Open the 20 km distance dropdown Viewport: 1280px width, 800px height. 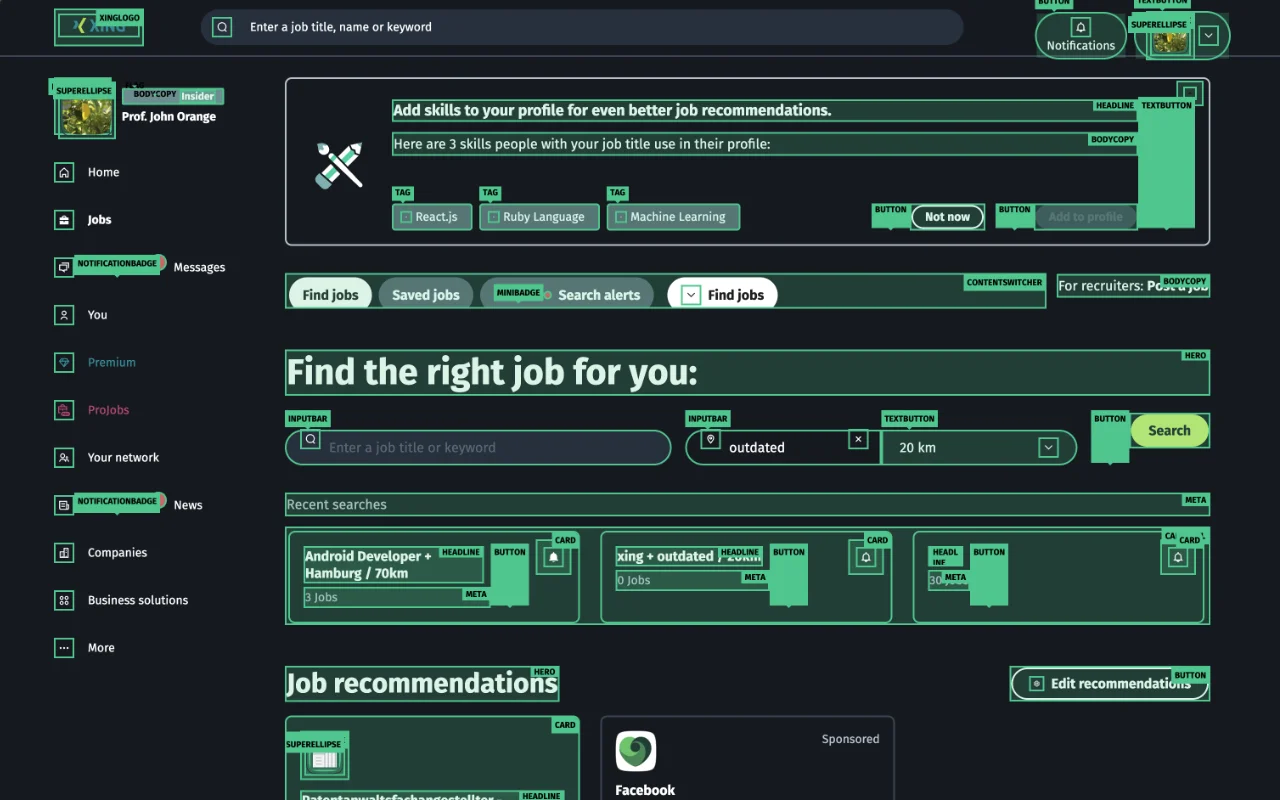[1048, 447]
